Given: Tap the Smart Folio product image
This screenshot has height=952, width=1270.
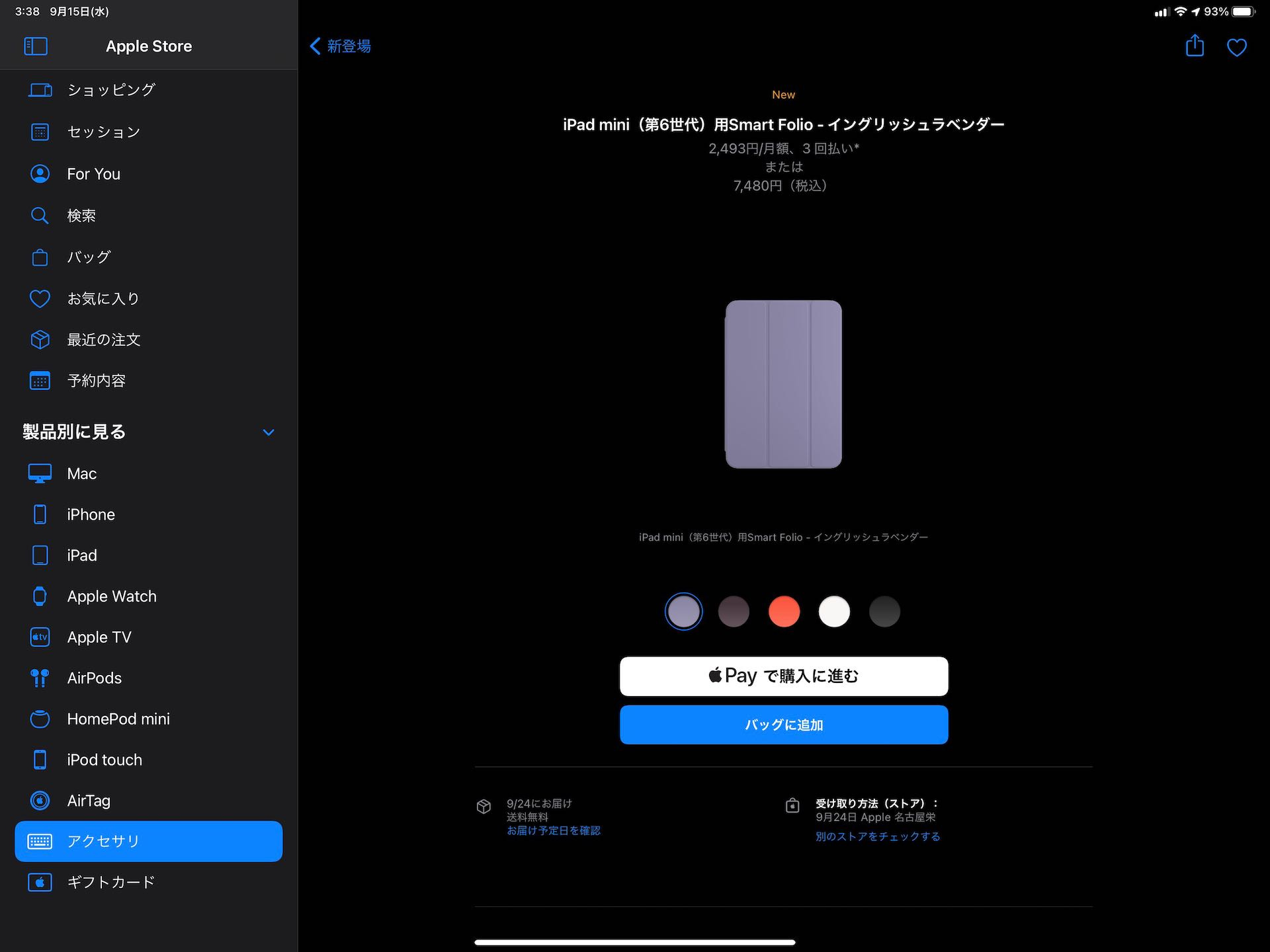Looking at the screenshot, I should tap(784, 384).
